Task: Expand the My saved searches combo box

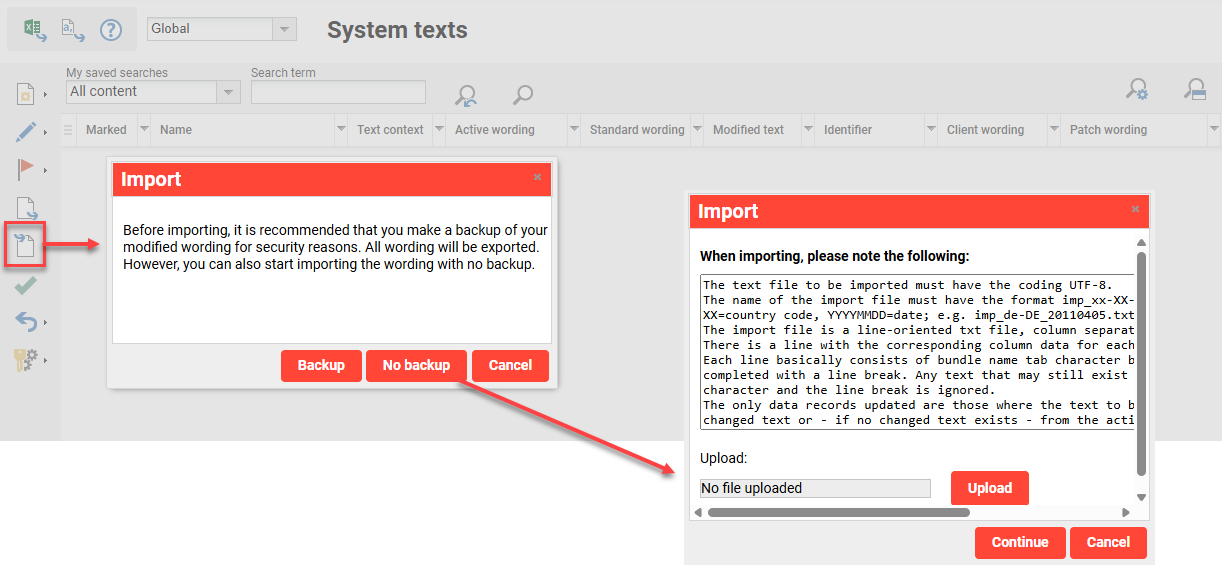Action: click(x=229, y=92)
